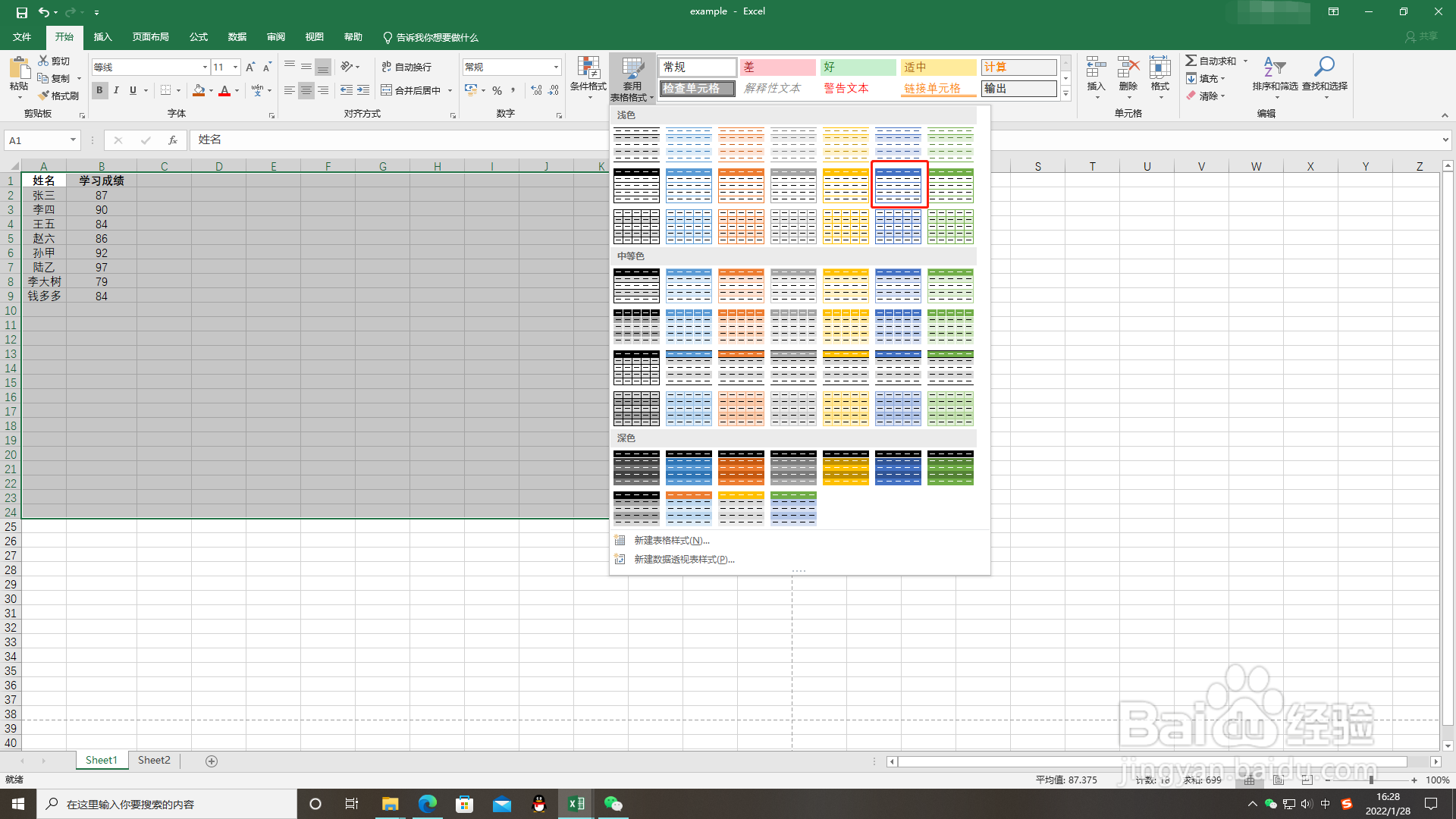Click the zoom slider in status bar
Screen dimensions: 1456x819
(1371, 780)
